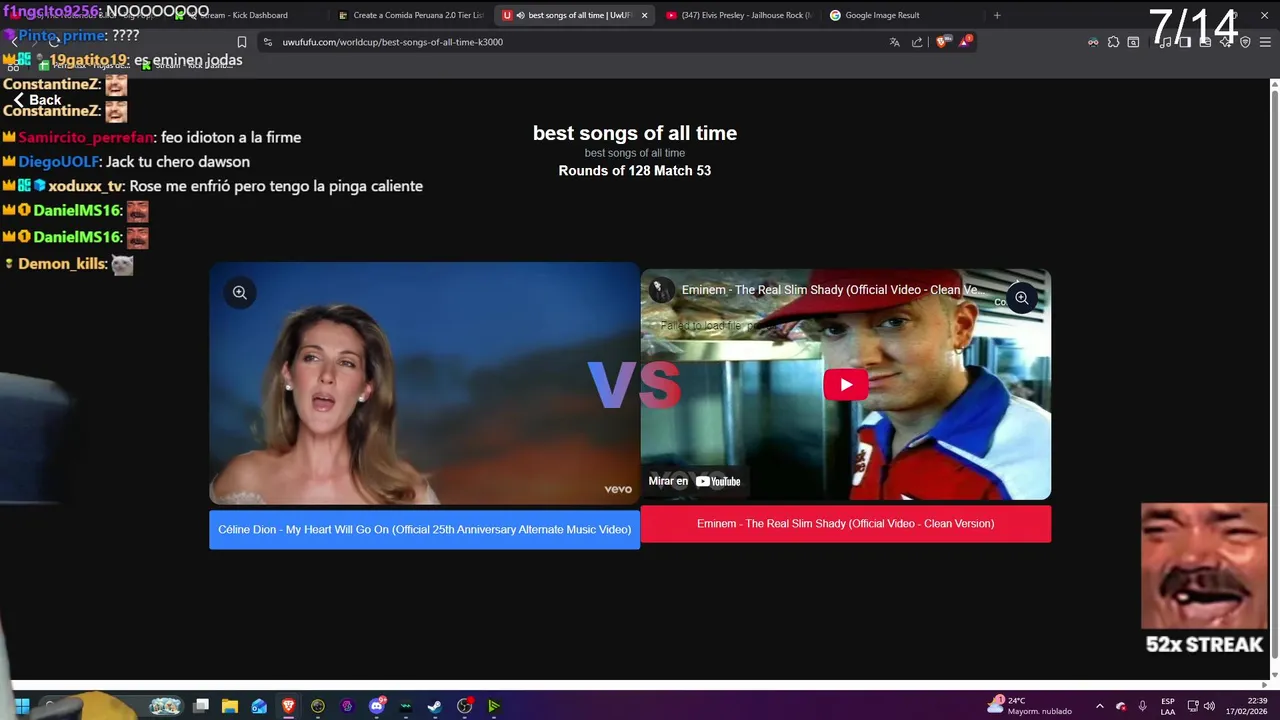Image resolution: width=1280 pixels, height=720 pixels.
Task: Switch the ESP LAA input language
Action: [1167, 706]
